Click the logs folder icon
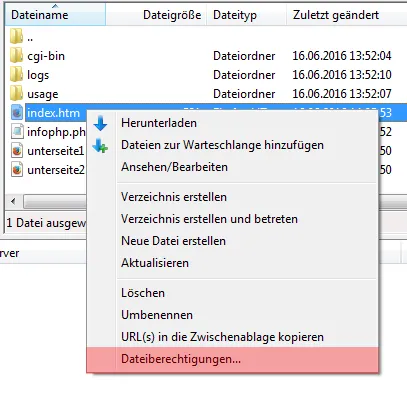 click(x=16, y=74)
